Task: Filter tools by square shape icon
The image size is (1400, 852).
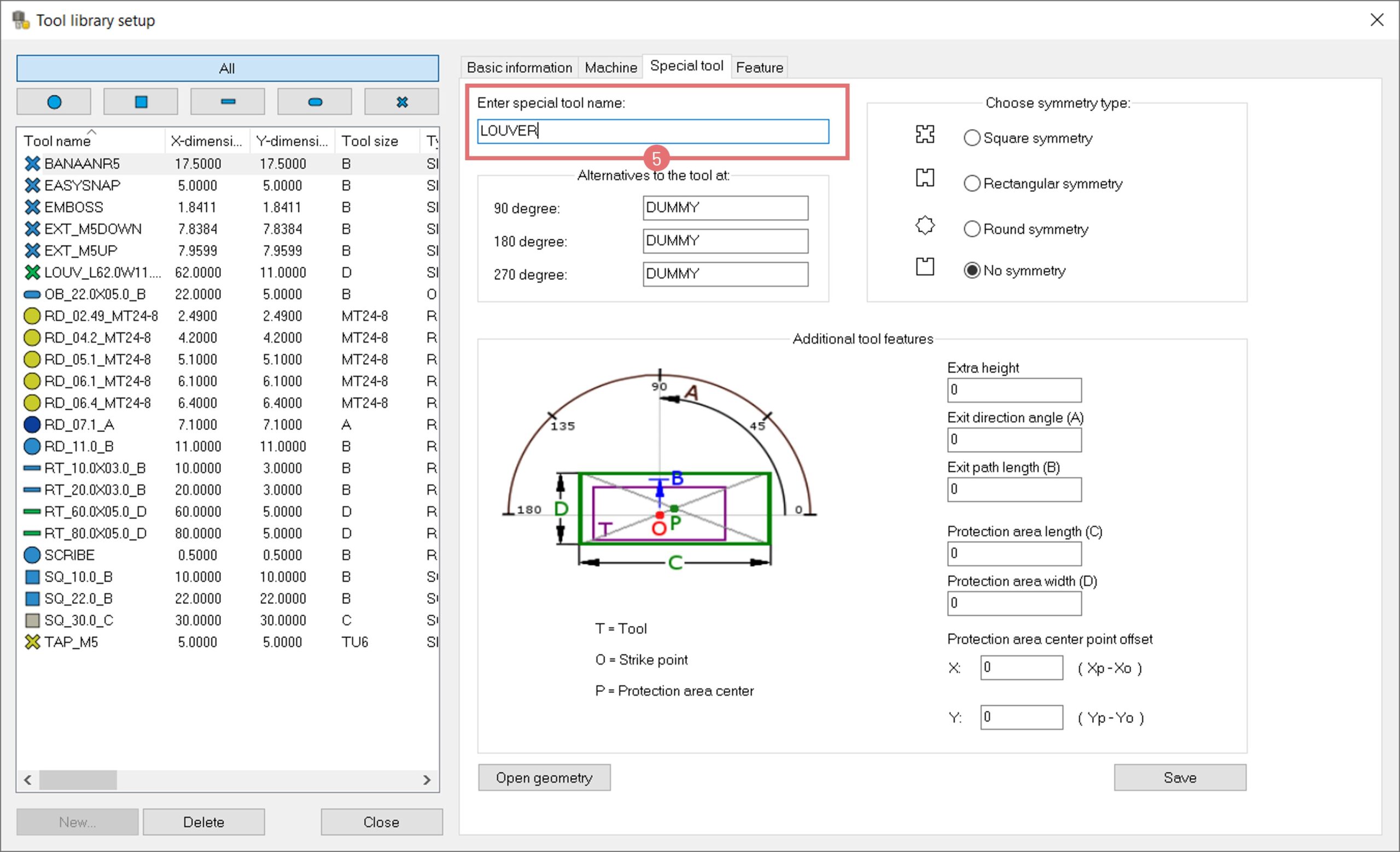Action: pos(141,102)
